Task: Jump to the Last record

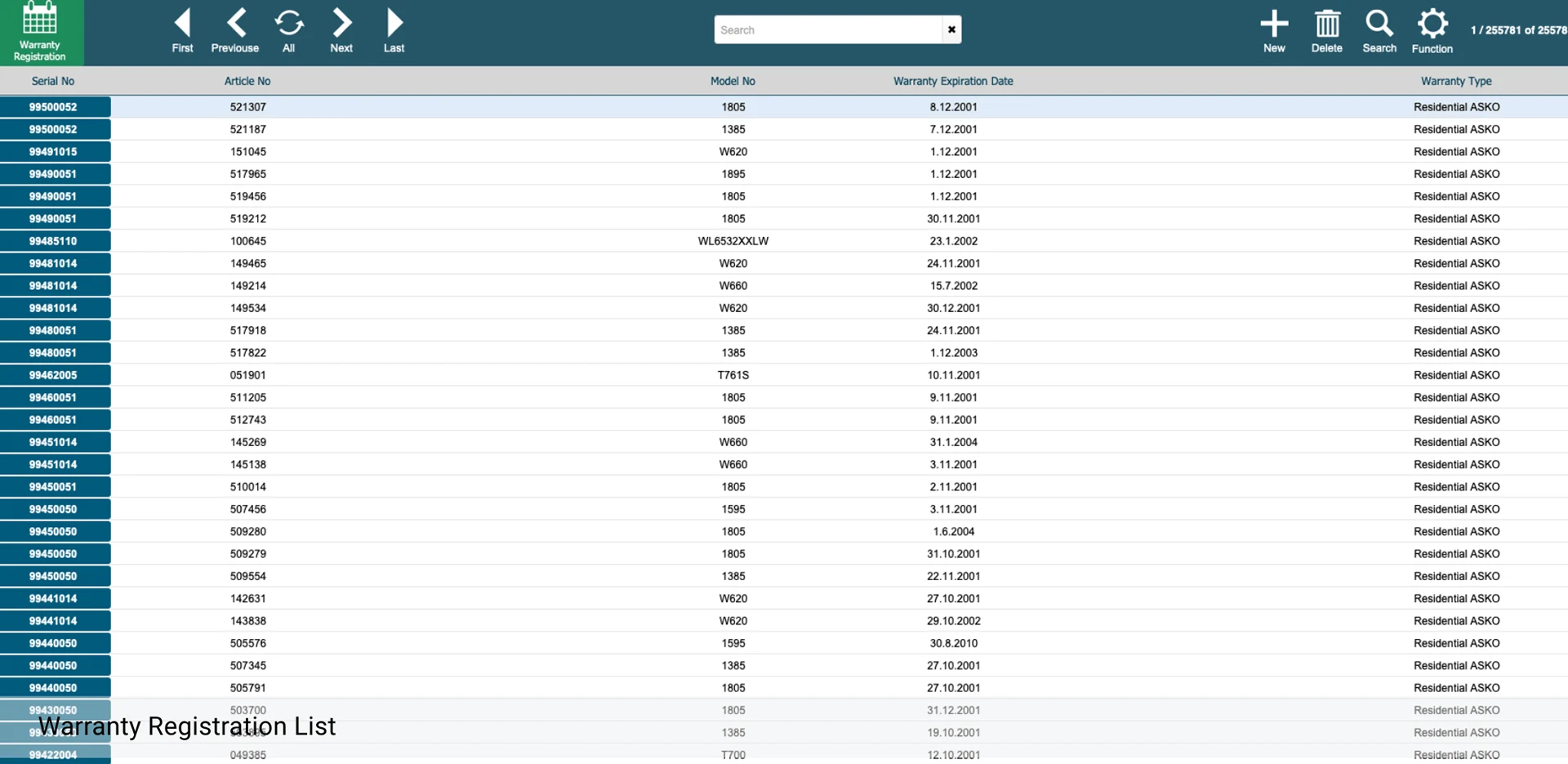Action: coord(394,31)
